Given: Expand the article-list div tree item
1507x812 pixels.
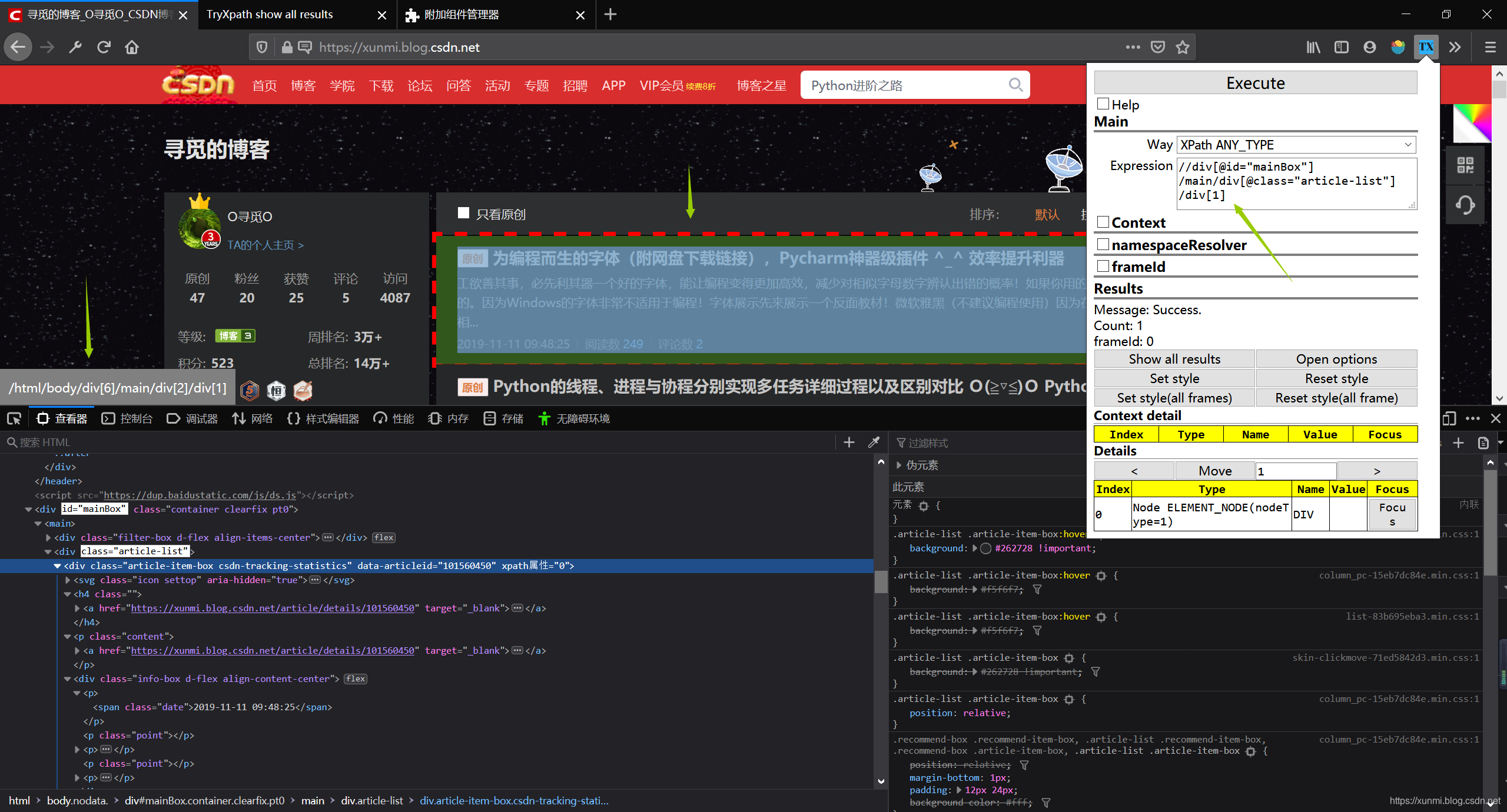Looking at the screenshot, I should pos(45,552).
